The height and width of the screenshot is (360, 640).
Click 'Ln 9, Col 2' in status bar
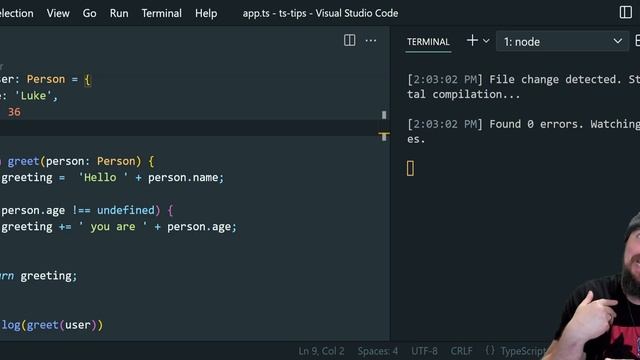tap(321, 351)
